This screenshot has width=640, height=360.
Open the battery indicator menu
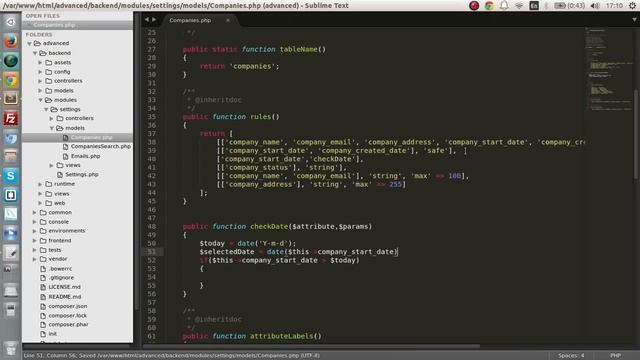coord(569,6)
